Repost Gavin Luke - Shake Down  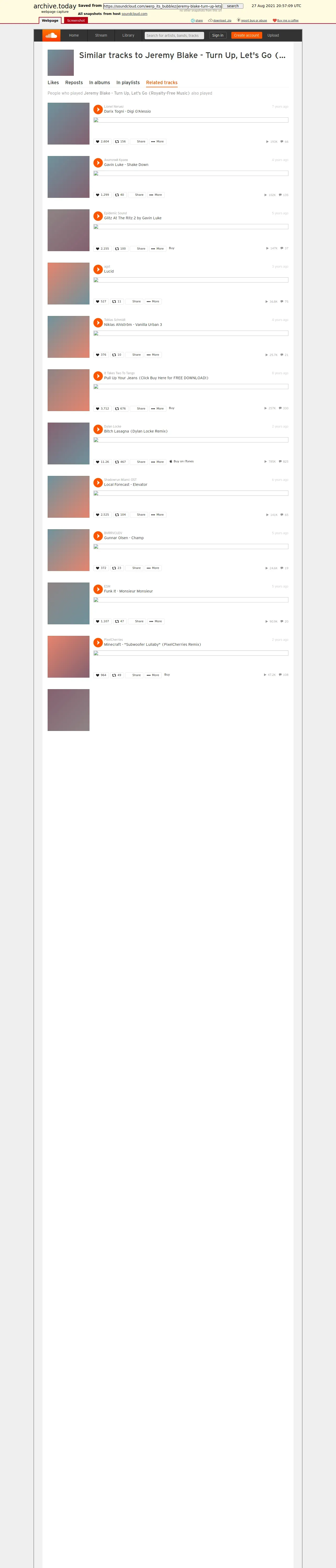pos(120,195)
